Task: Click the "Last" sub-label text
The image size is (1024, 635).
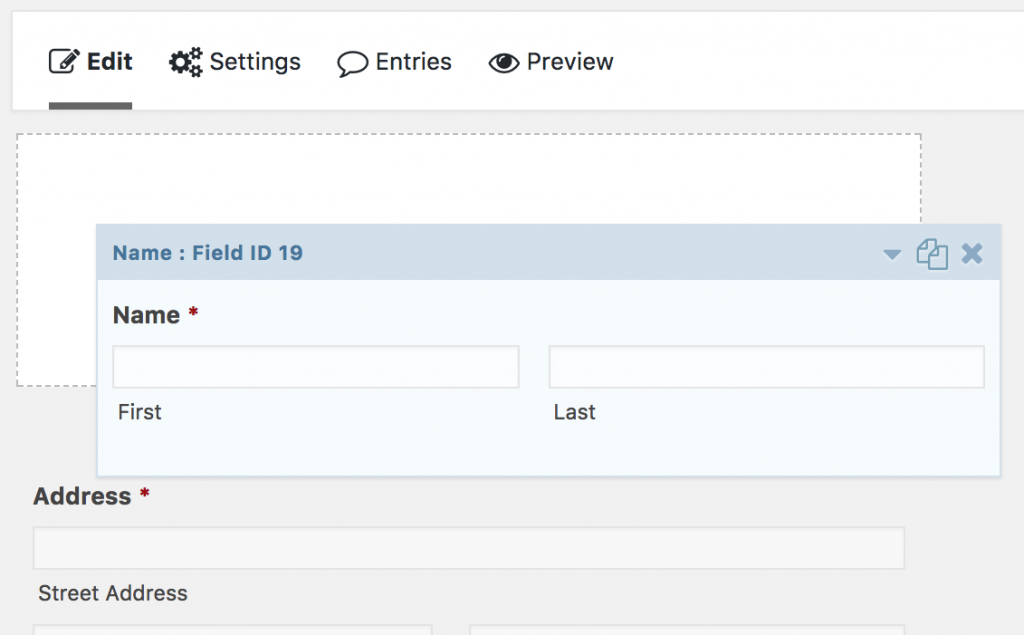Action: [x=575, y=412]
